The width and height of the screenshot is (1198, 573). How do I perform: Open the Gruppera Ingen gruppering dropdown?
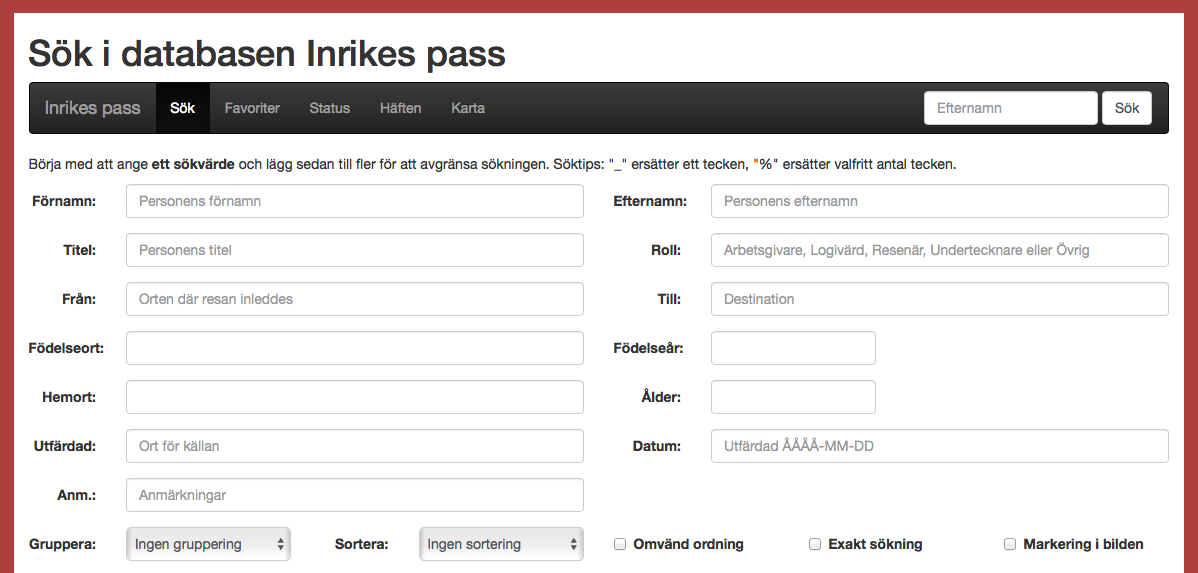click(208, 544)
